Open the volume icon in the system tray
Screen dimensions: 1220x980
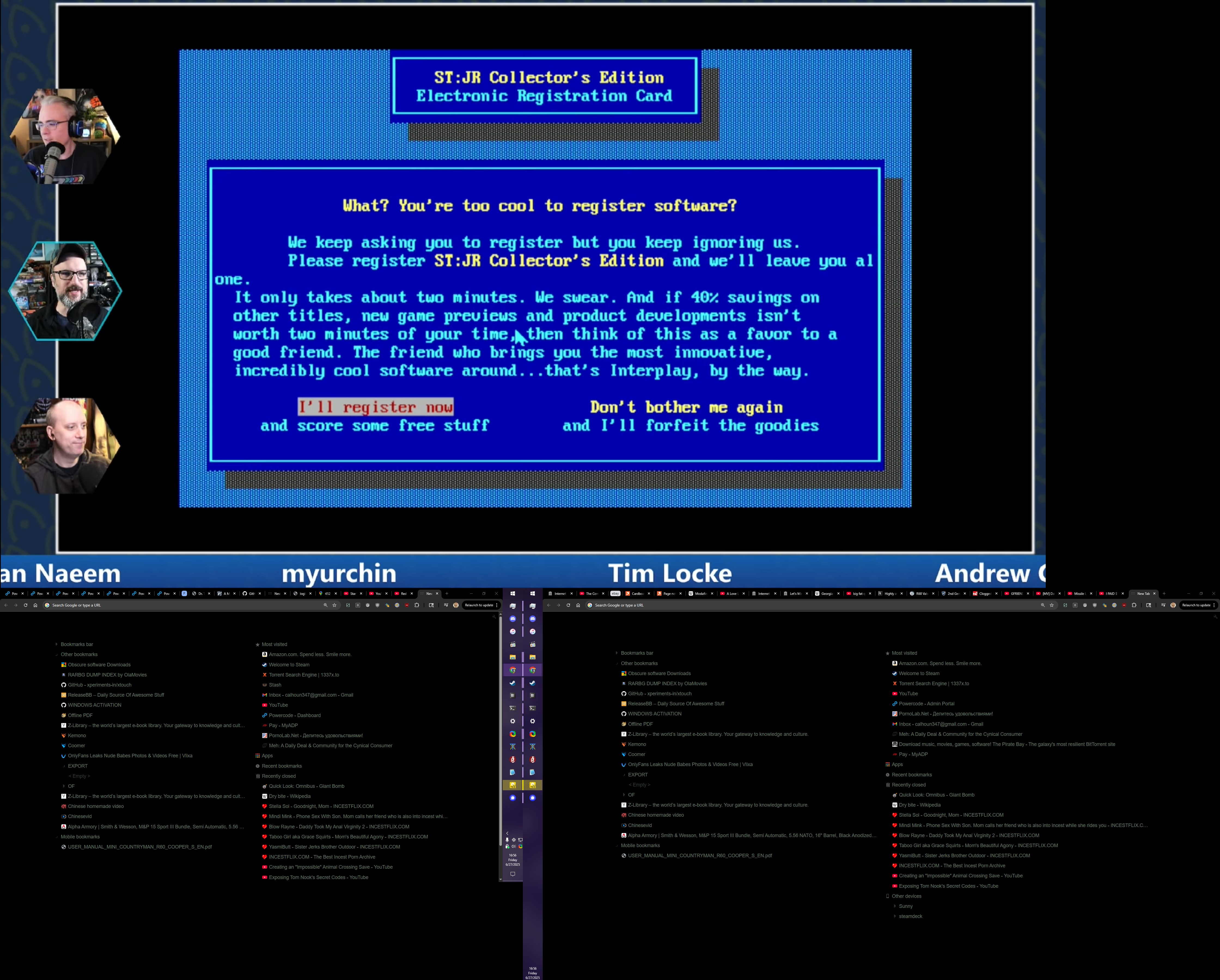[x=514, y=846]
